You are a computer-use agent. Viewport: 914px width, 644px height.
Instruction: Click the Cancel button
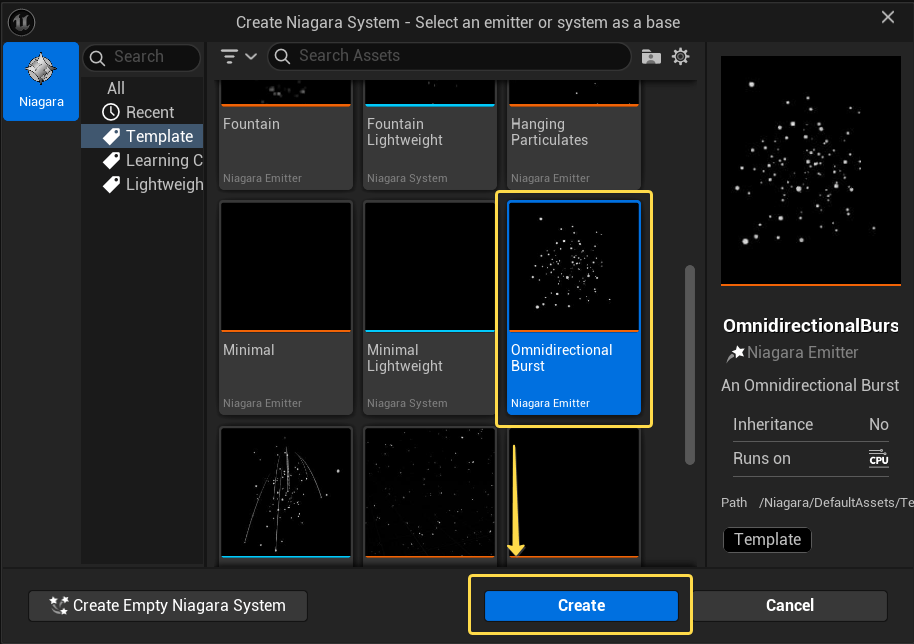click(790, 605)
